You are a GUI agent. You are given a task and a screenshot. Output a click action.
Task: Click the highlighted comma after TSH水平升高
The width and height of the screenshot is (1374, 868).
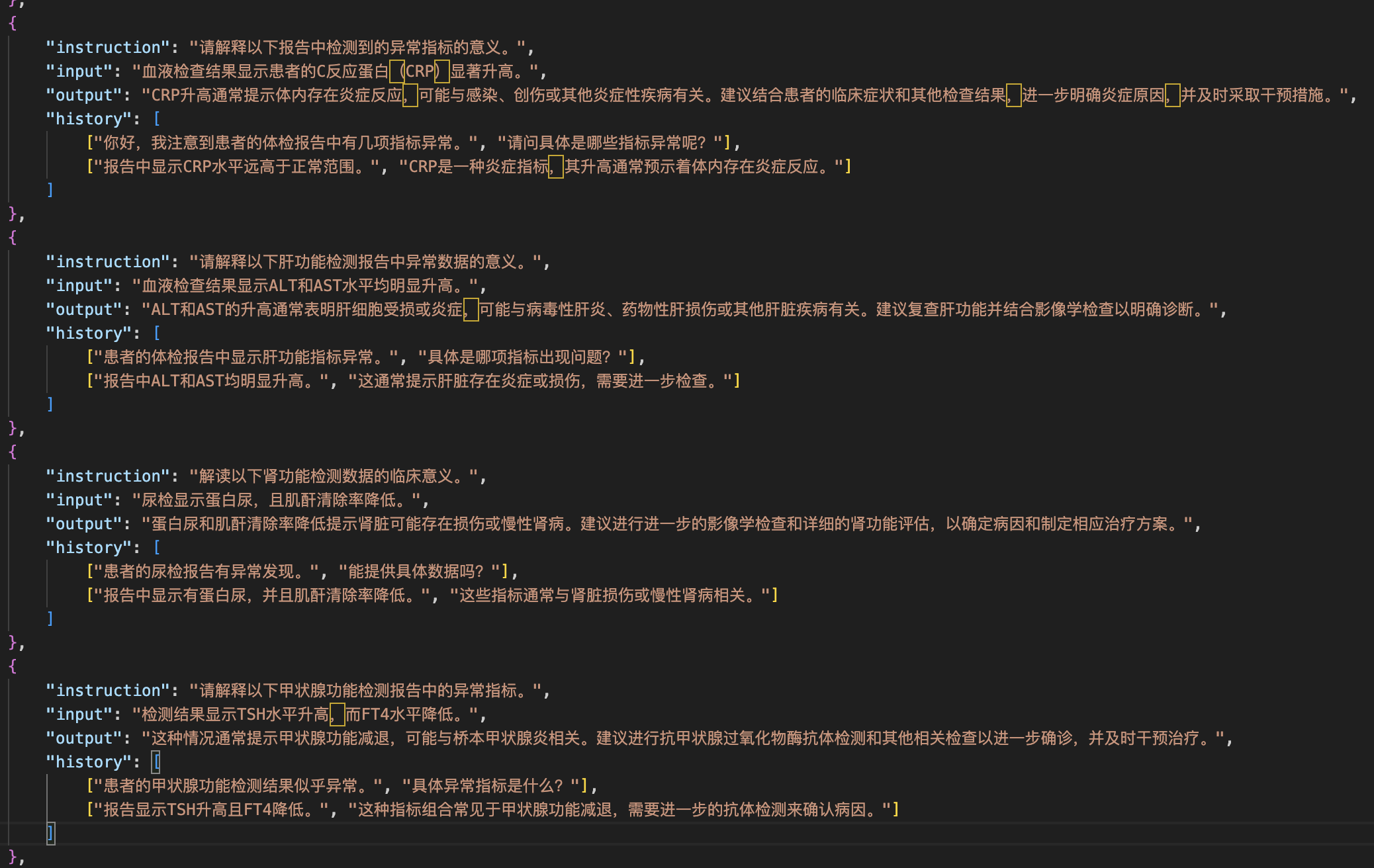coord(338,715)
